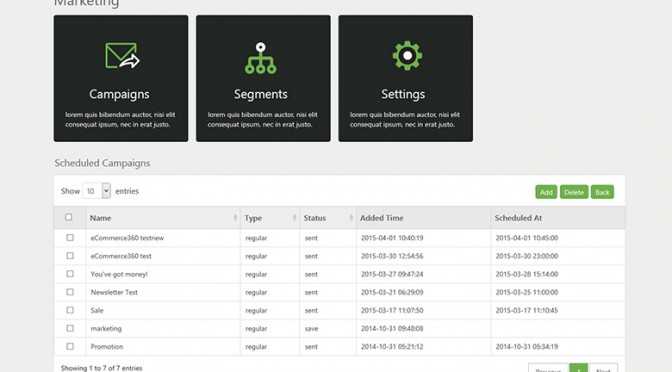The image size is (672, 372).
Task: Check the Newsletter Test row checkbox
Action: tap(70, 292)
